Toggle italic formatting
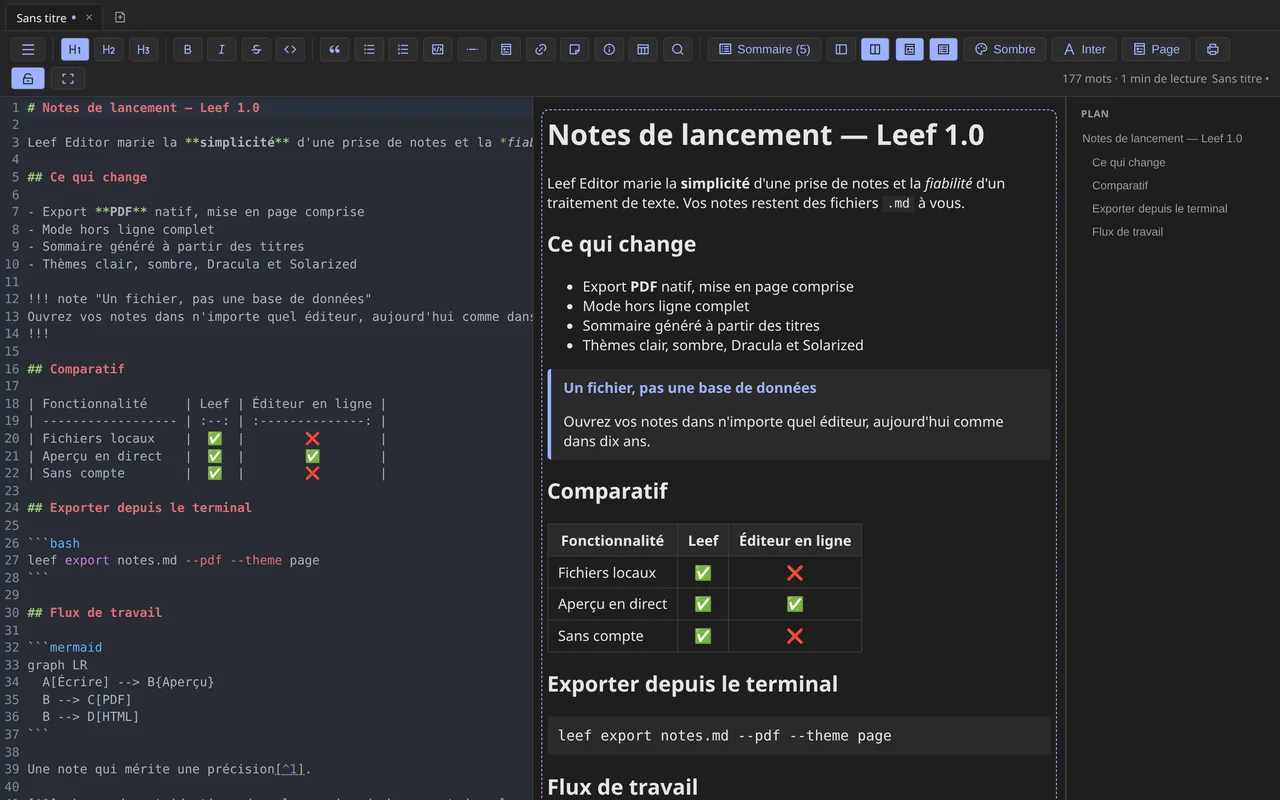The width and height of the screenshot is (1280, 800). (x=221, y=49)
